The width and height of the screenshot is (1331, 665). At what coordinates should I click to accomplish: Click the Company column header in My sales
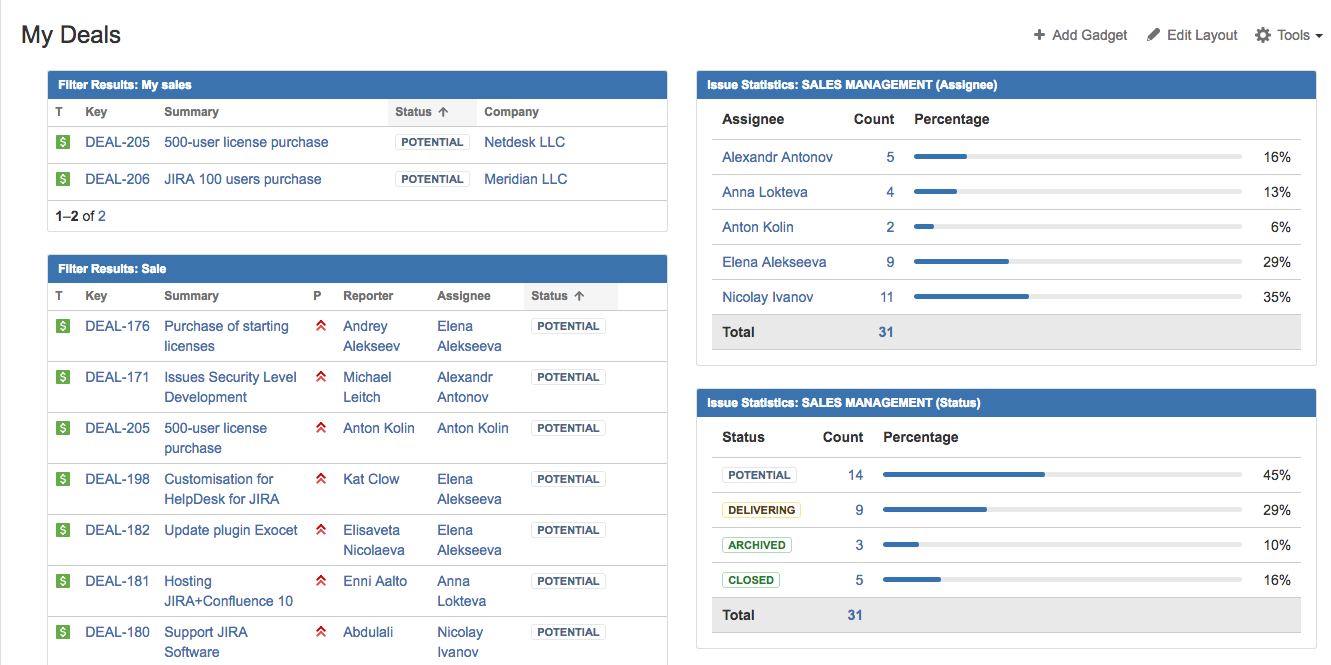511,112
